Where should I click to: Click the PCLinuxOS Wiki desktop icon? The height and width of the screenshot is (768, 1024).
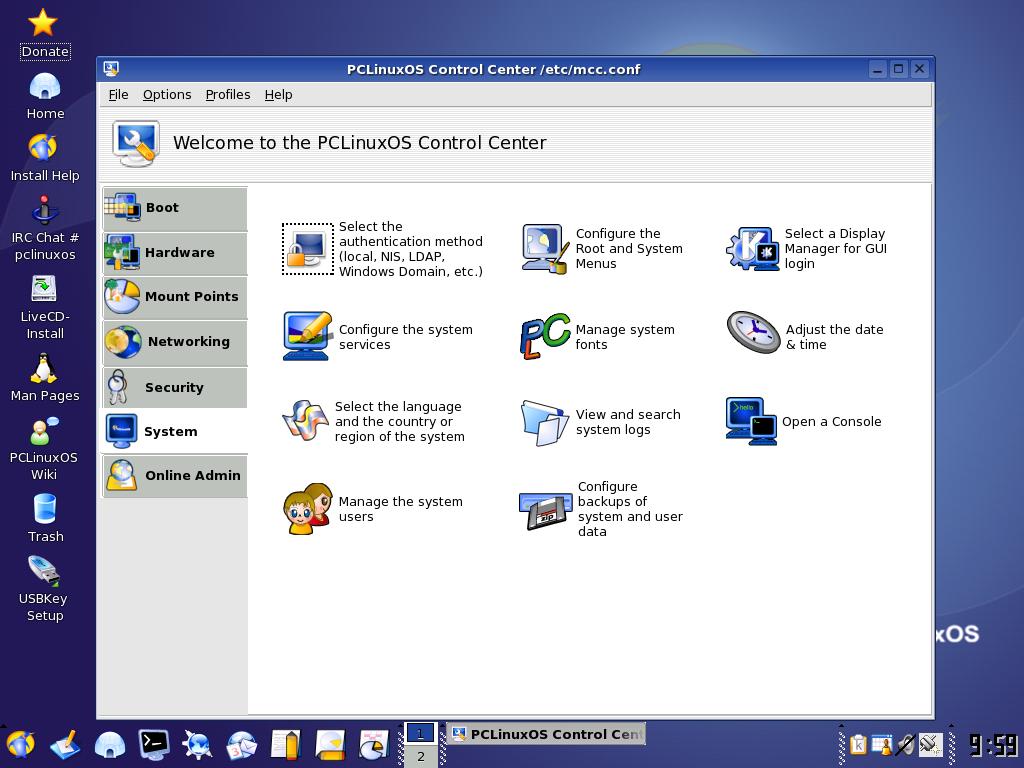pyautogui.click(x=44, y=449)
